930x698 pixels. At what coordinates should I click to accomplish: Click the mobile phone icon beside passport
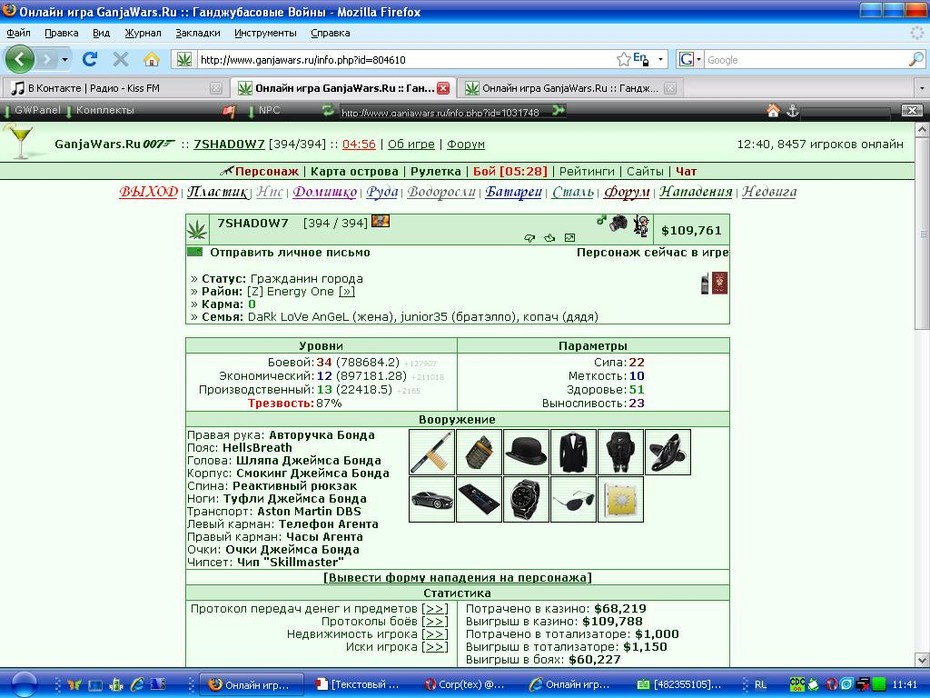[705, 284]
